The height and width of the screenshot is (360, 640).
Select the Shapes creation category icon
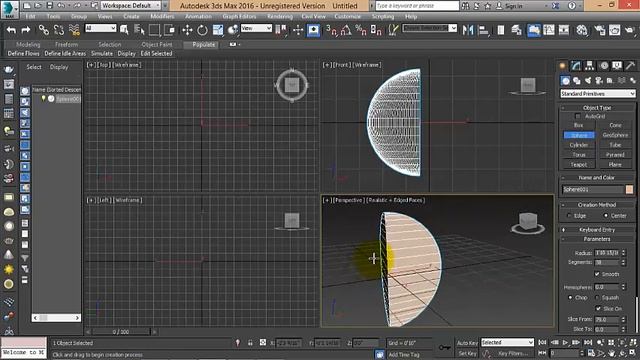pos(577,81)
